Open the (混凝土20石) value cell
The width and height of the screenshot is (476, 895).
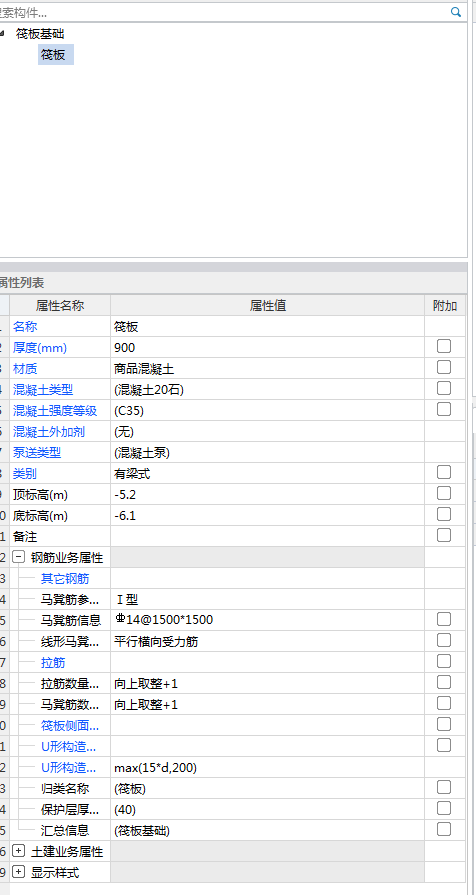pos(267,390)
